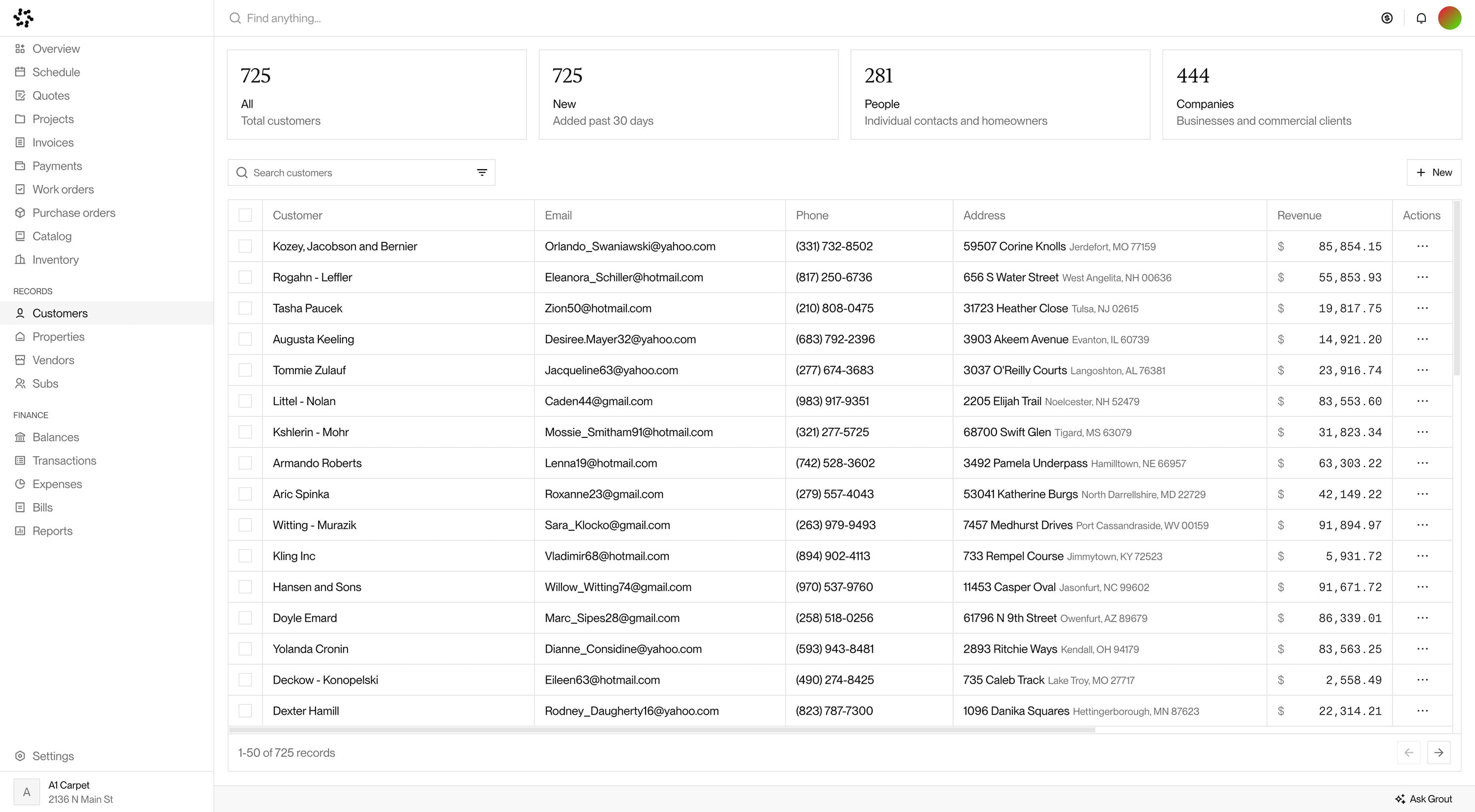Open actions menu for Yolanda Cronin
The image size is (1475, 812).
tap(1422, 649)
